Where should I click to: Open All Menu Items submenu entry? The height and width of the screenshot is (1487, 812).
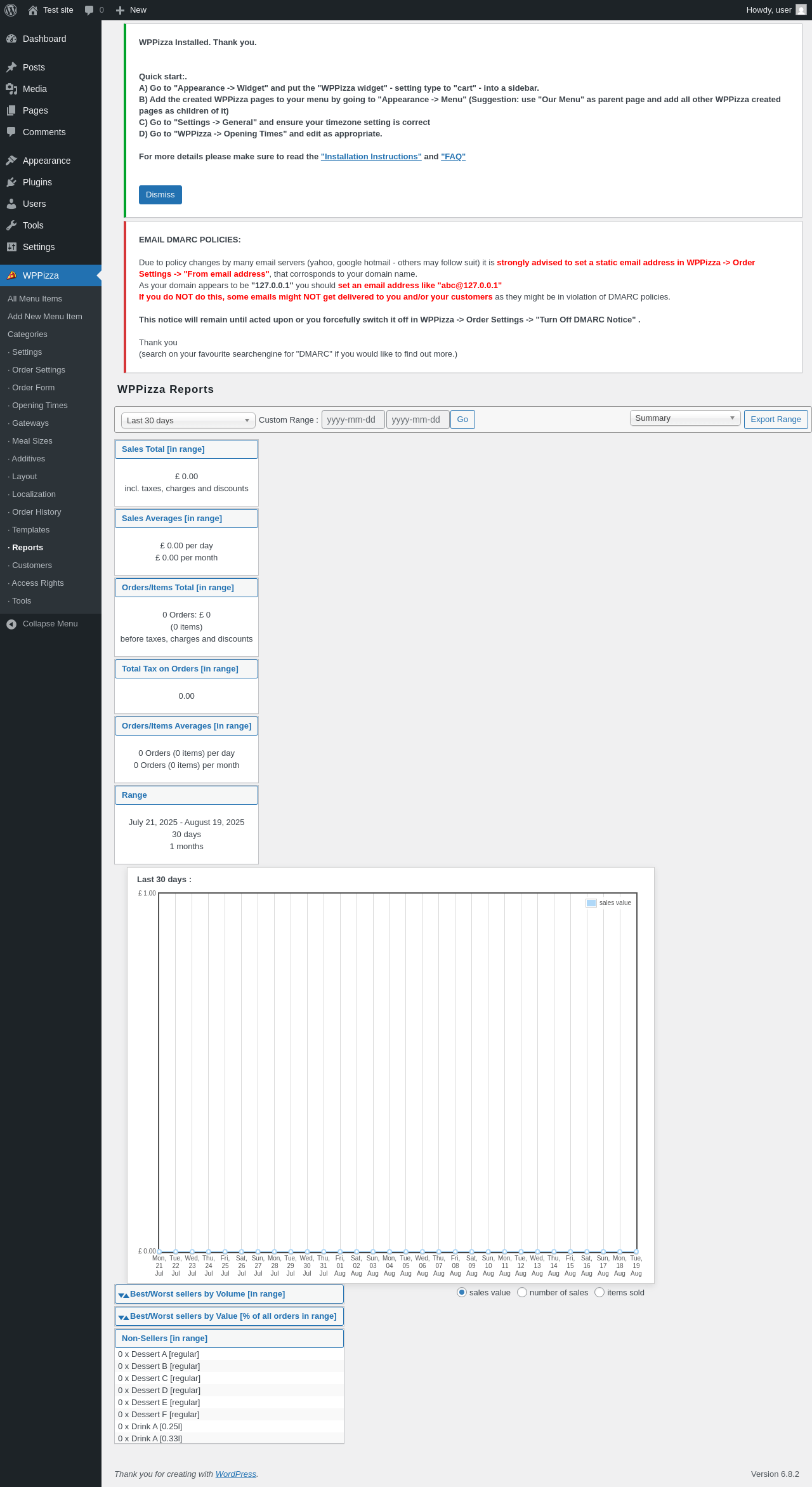click(x=35, y=299)
